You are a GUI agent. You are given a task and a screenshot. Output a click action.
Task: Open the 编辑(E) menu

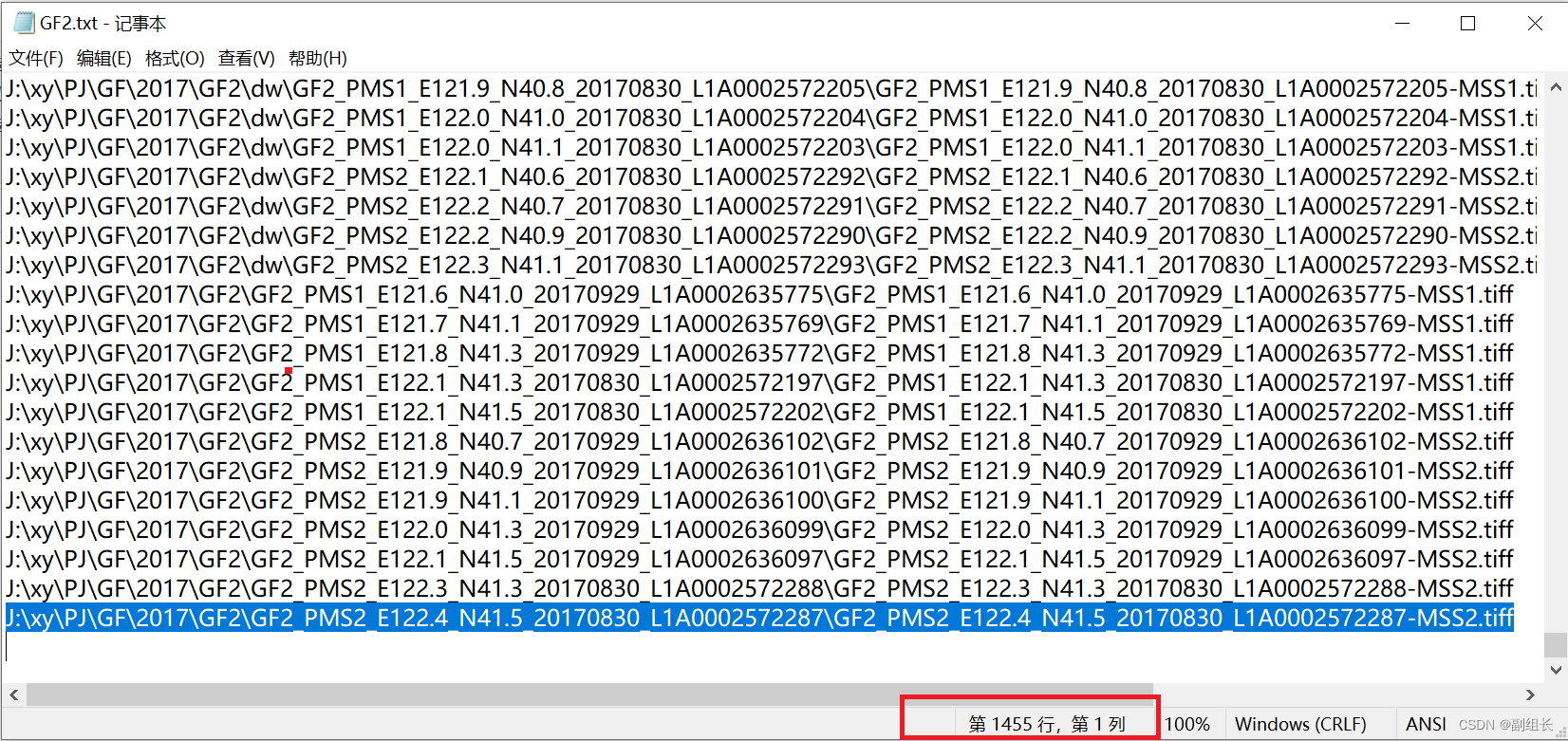pos(104,59)
